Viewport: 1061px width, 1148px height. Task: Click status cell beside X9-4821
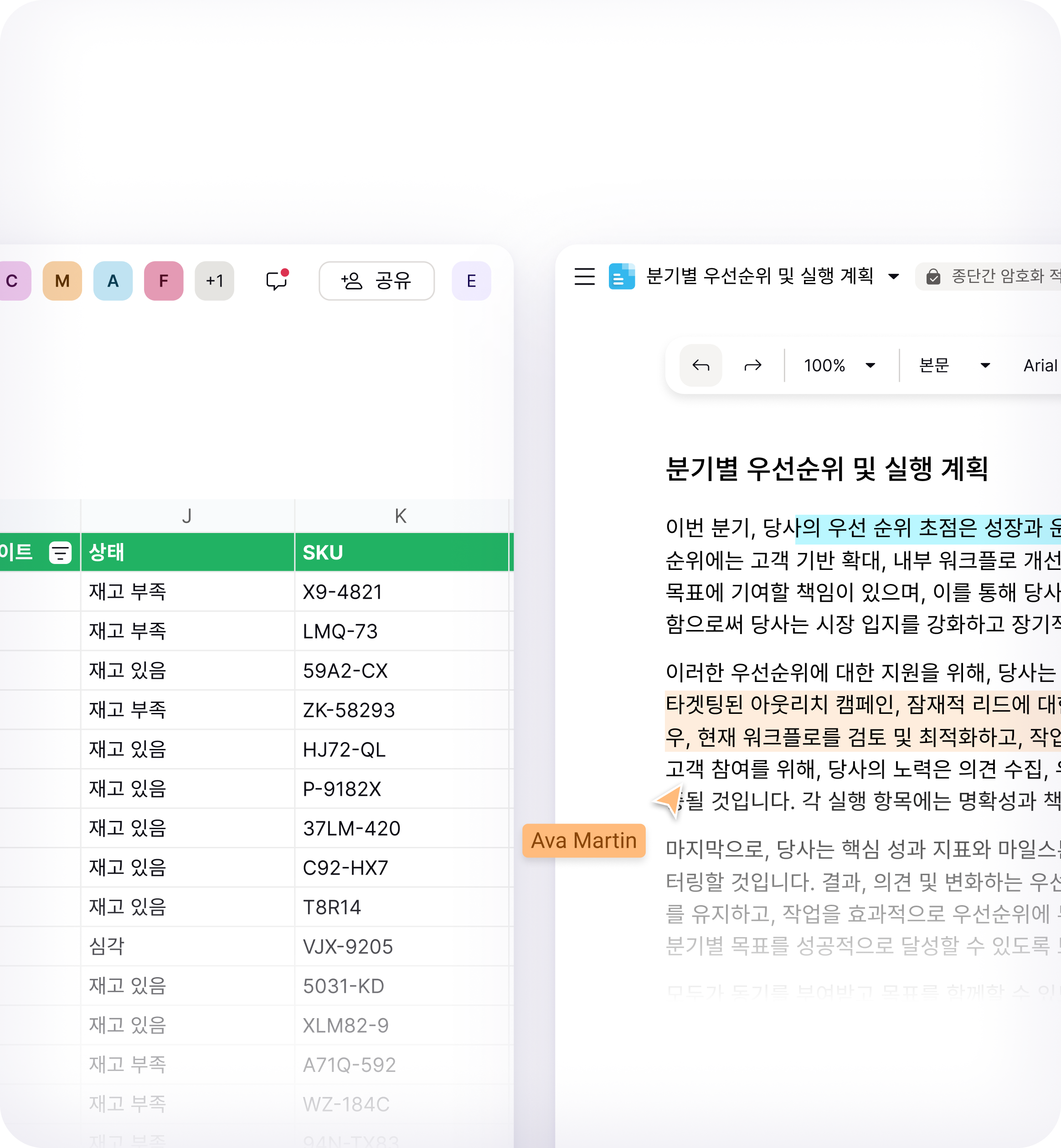coord(187,592)
